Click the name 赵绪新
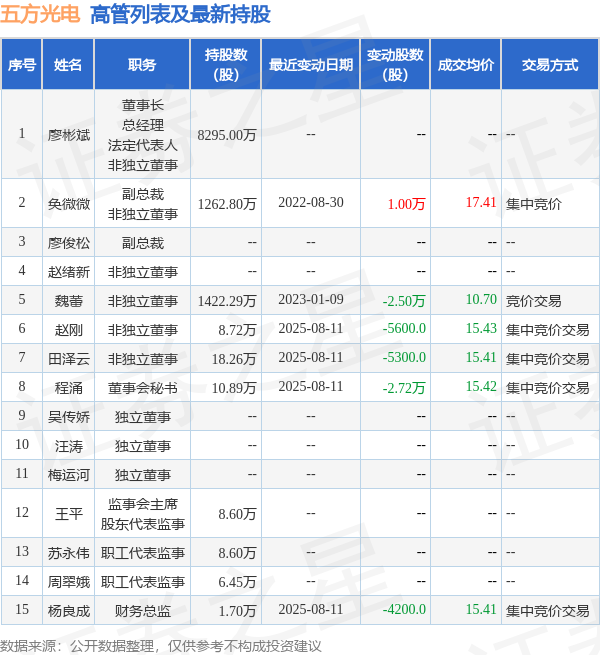 point(69,272)
